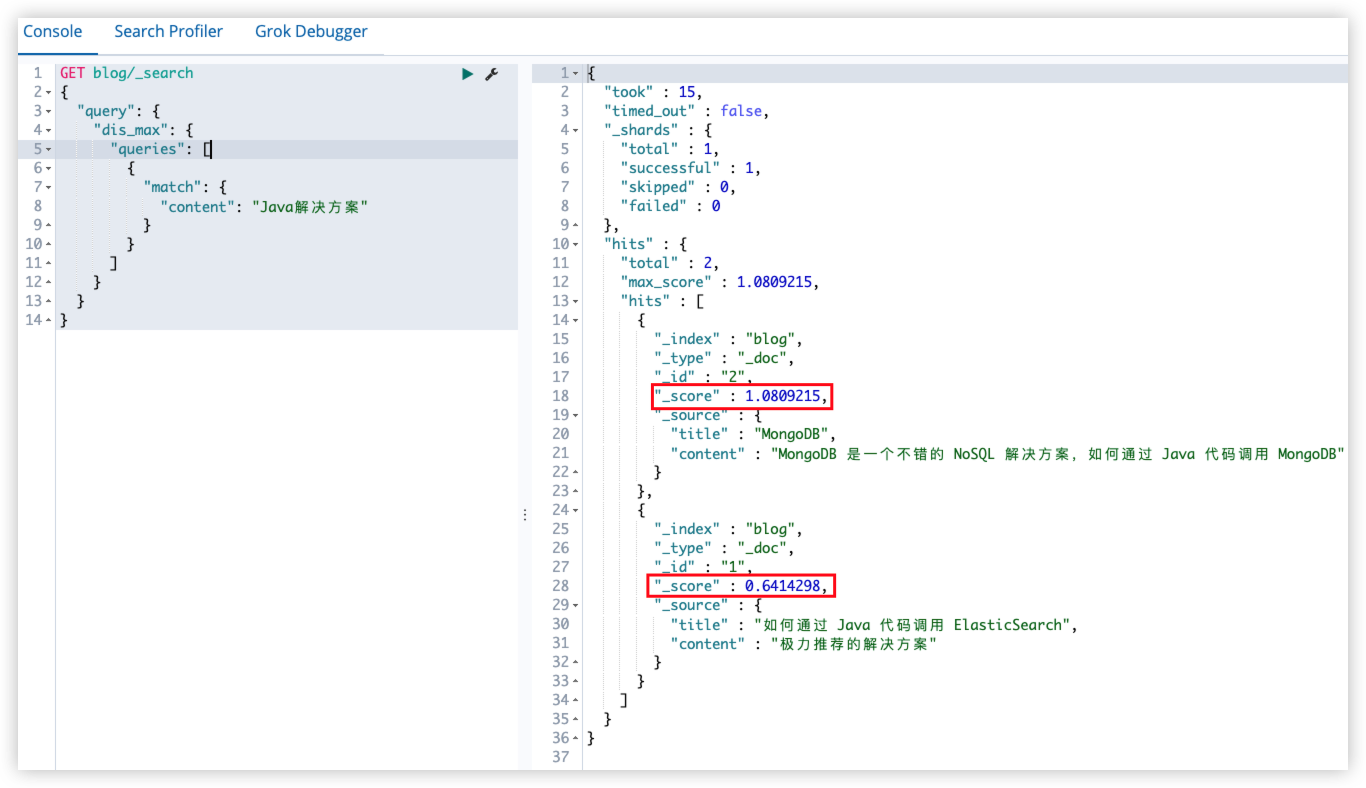Click the "skipped" : 0 line

tap(678, 187)
